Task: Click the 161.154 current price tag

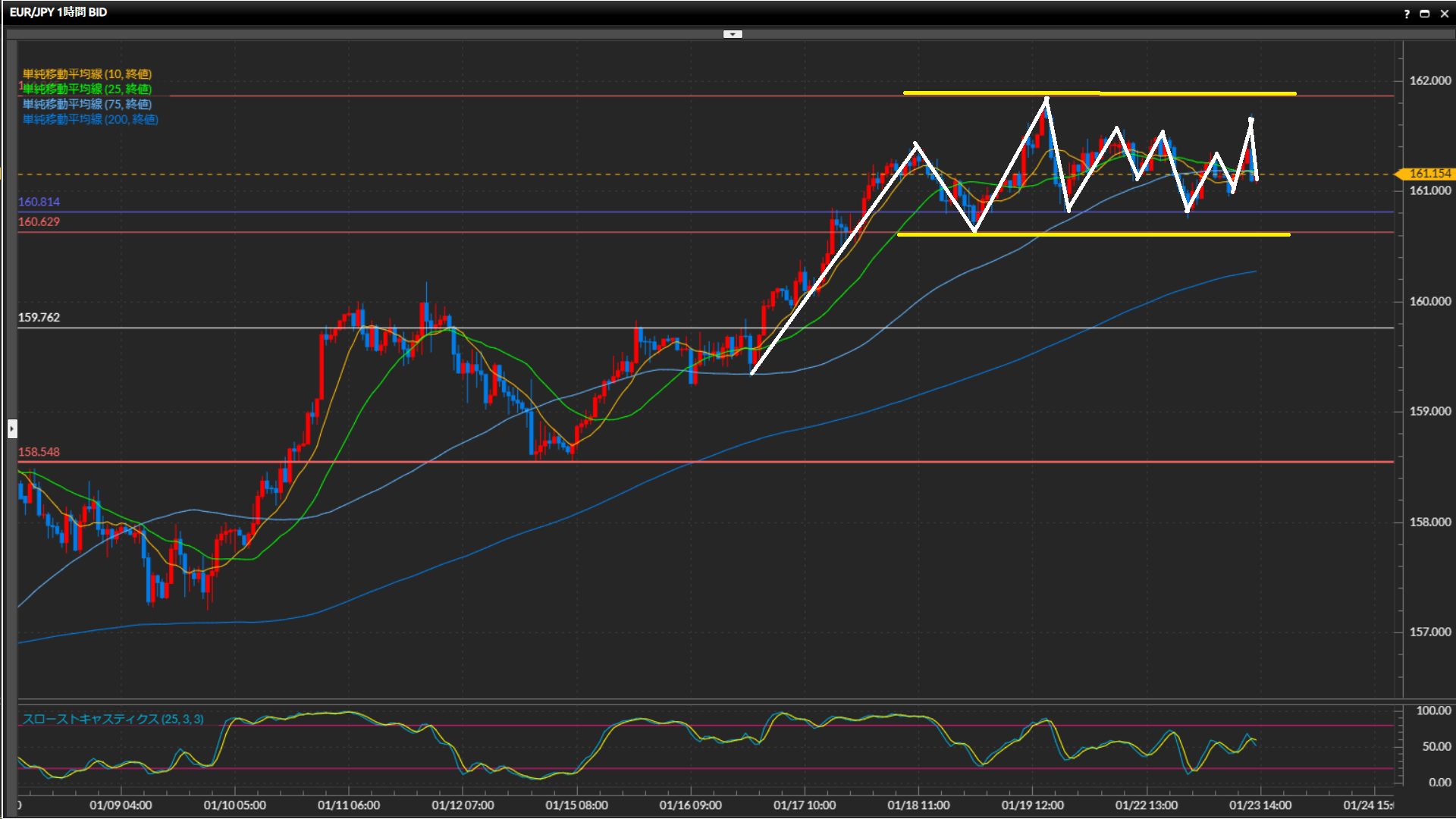Action: coord(1429,174)
